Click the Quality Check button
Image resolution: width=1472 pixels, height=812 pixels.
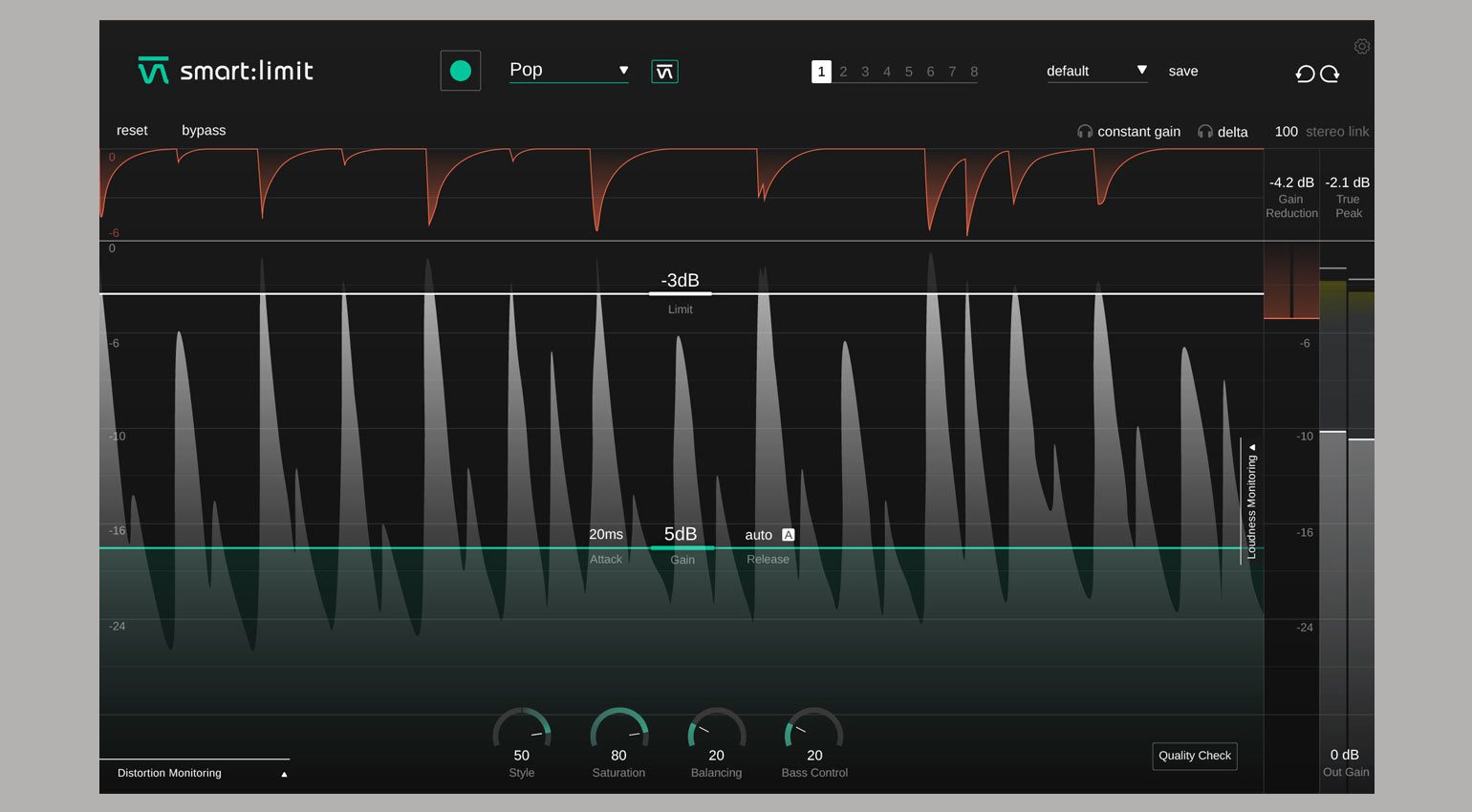click(1195, 756)
